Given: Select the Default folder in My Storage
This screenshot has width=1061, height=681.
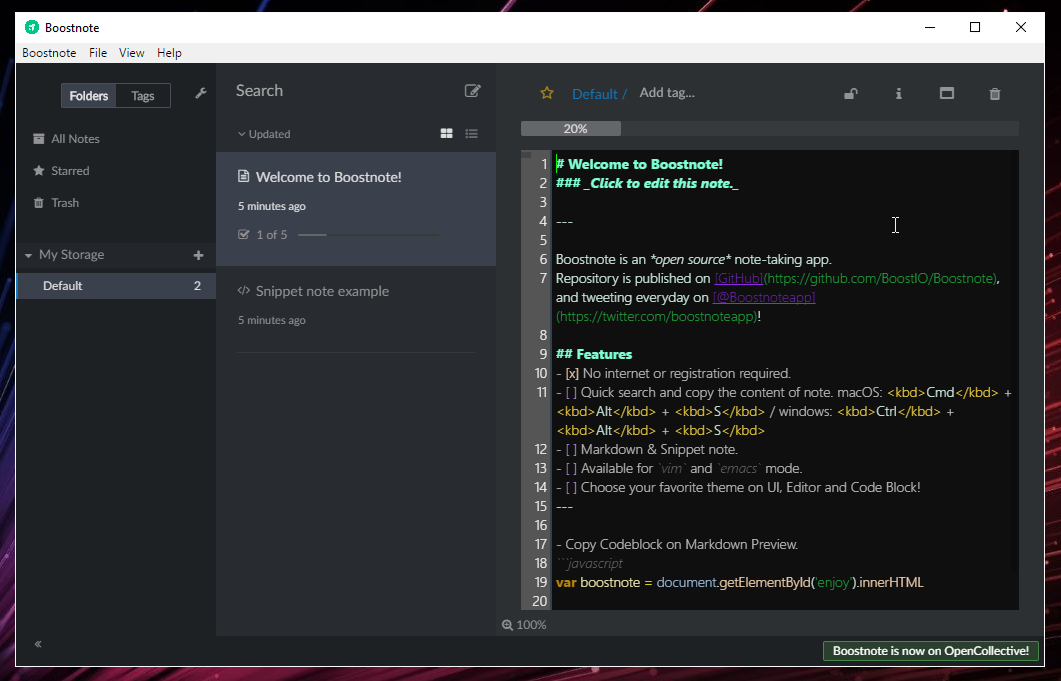Looking at the screenshot, I should 116,286.
